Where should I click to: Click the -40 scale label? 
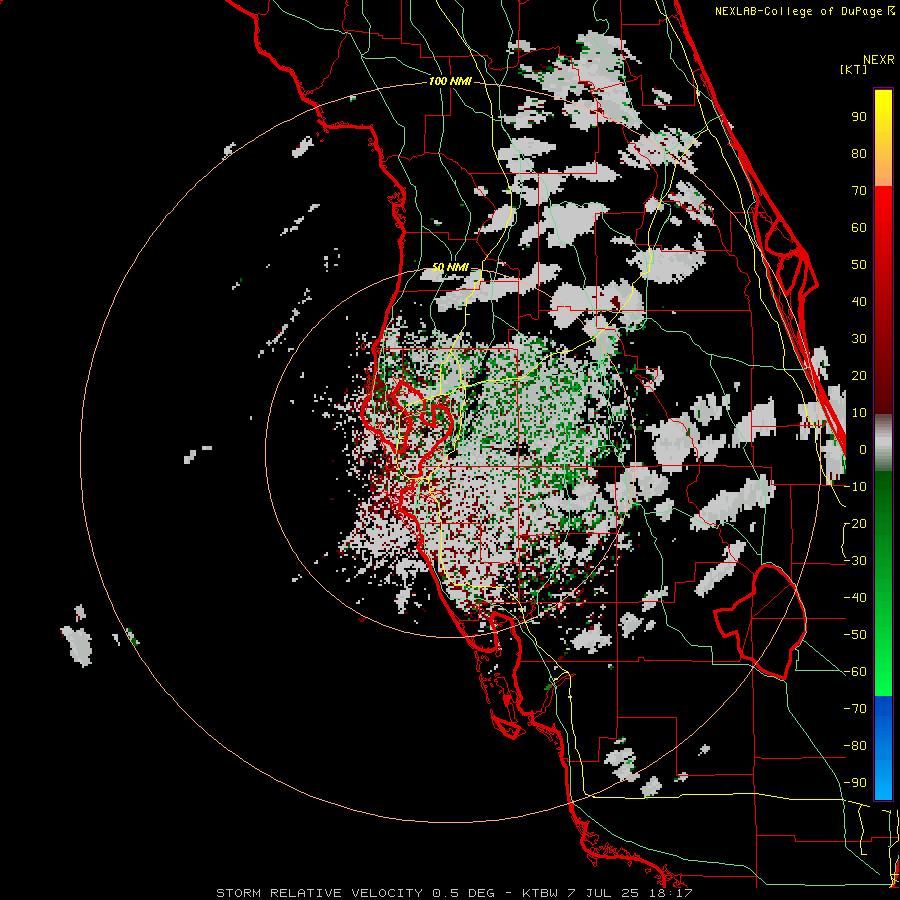(x=856, y=598)
